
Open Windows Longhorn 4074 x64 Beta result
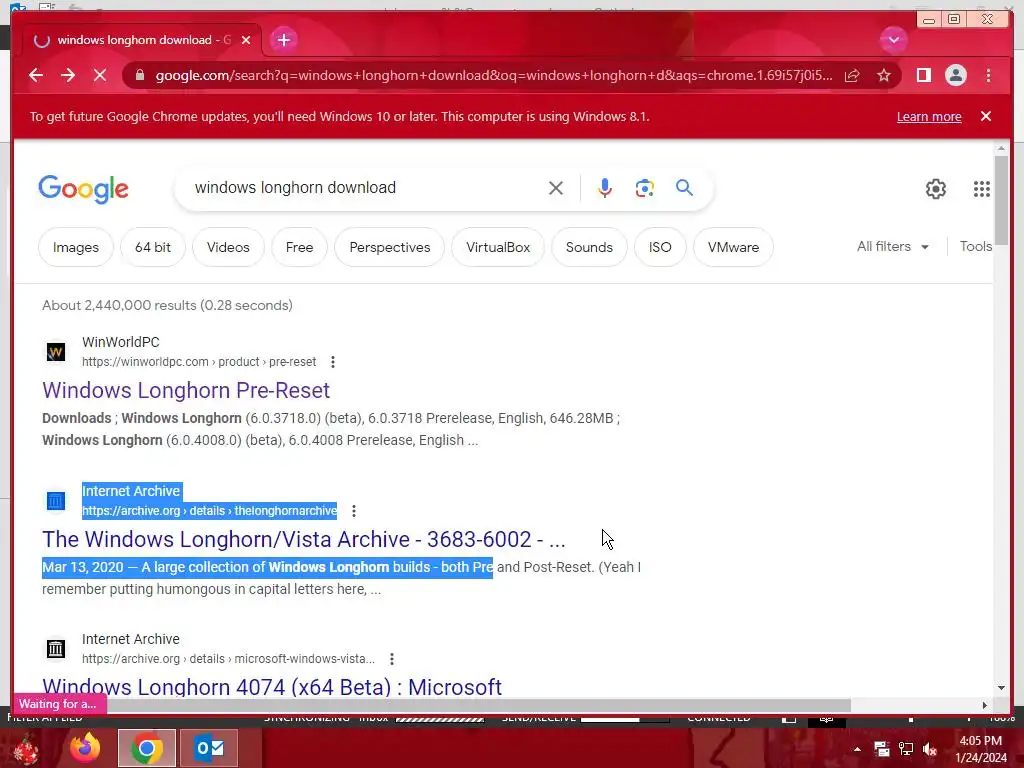tap(272, 686)
